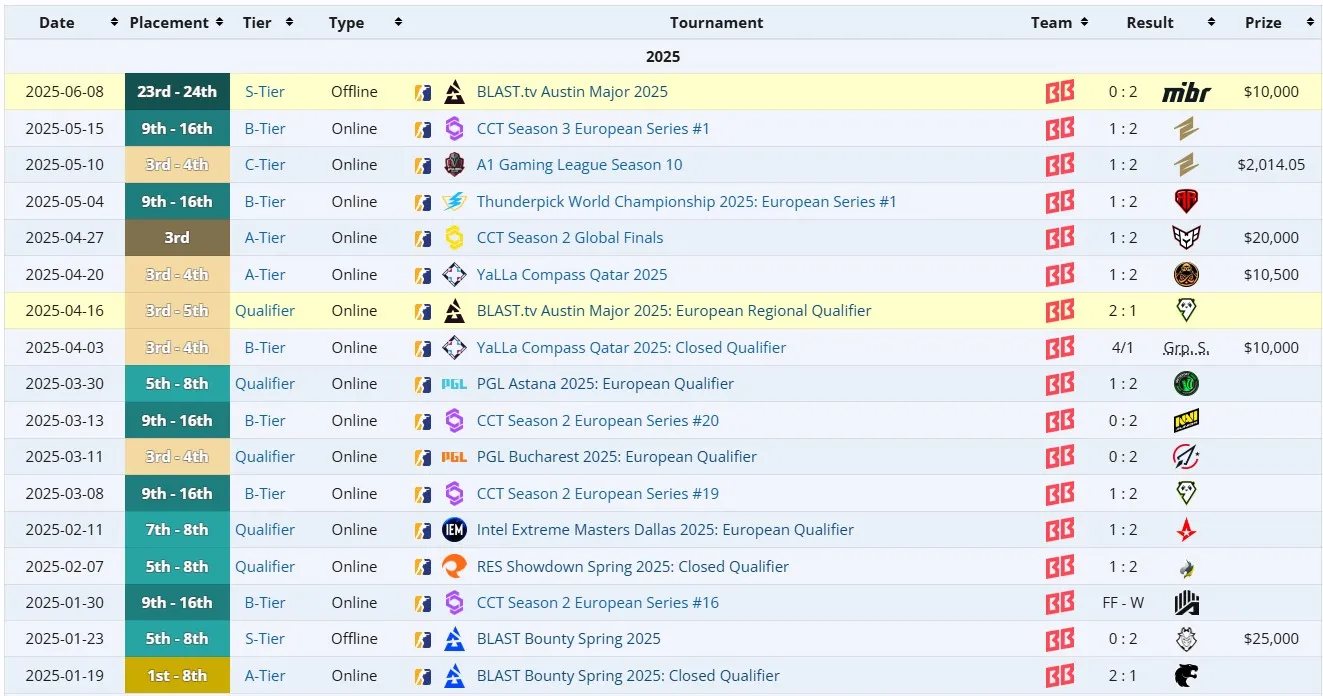Click the BLAST Bounty Spring 2025 blue icon
The height and width of the screenshot is (696, 1323).
(454, 639)
